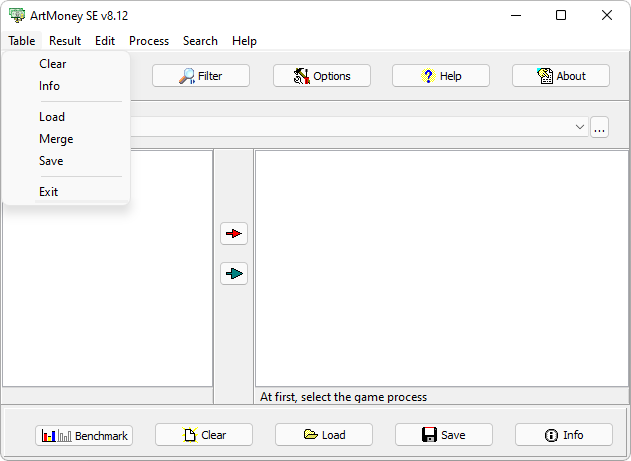Click the red arrow transfer button
This screenshot has height=461, width=631.
[x=234, y=233]
